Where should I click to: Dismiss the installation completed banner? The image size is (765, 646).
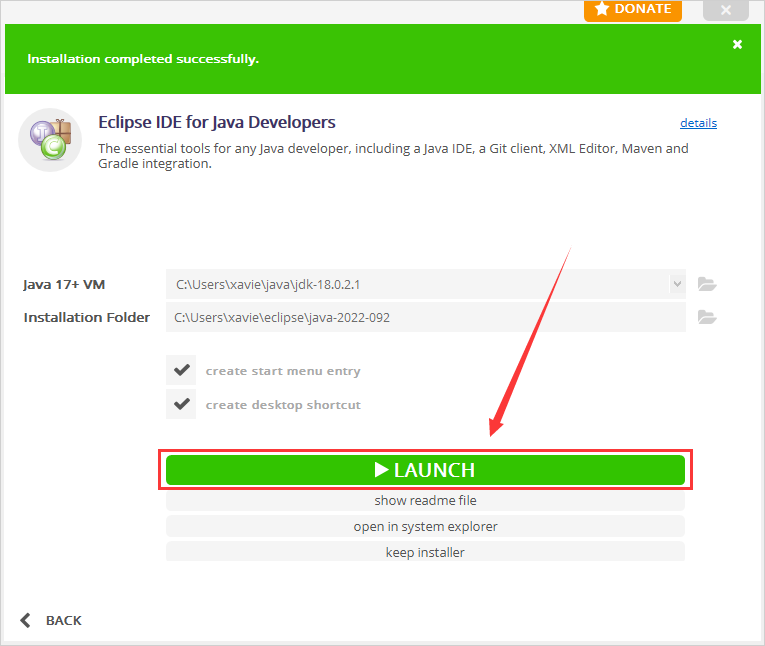(x=737, y=44)
